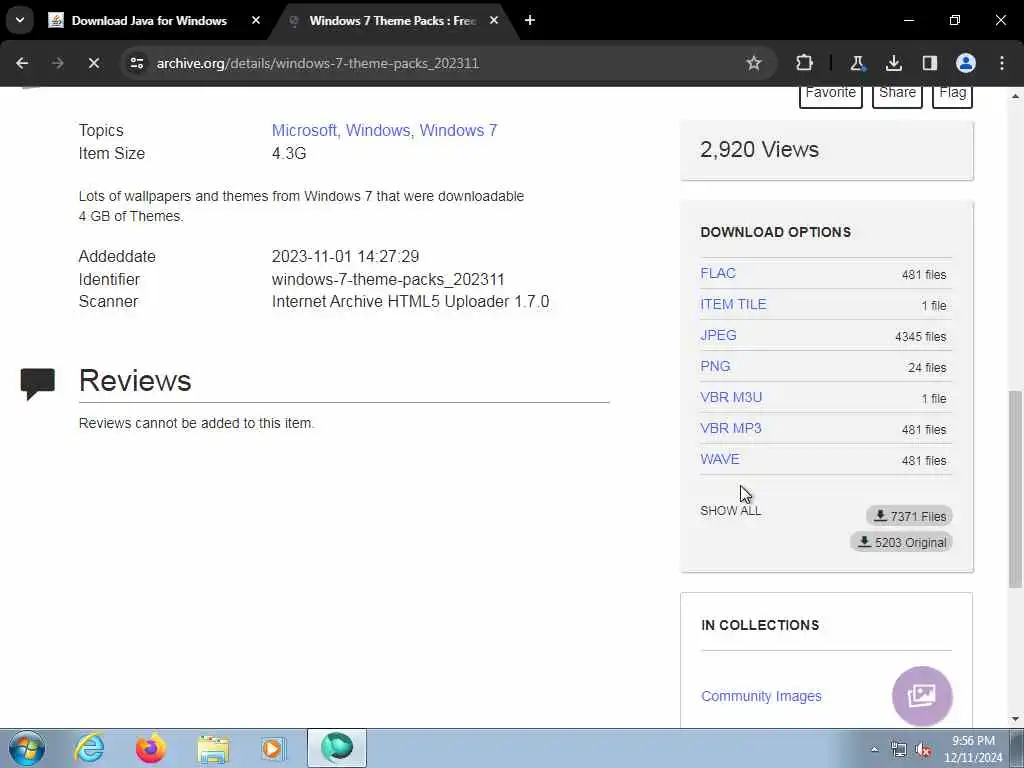Click the purple images floating button
This screenshot has height=768, width=1024.
click(921, 696)
